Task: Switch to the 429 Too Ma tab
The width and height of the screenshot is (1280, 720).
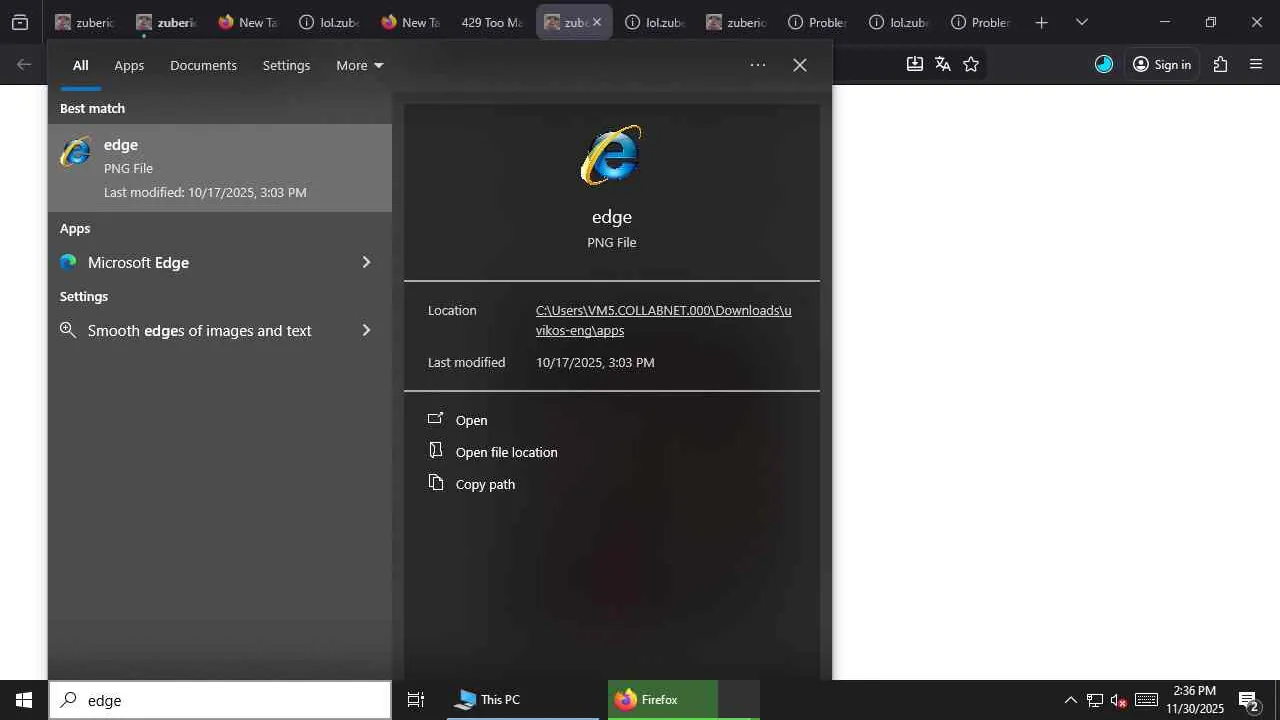Action: tap(491, 22)
